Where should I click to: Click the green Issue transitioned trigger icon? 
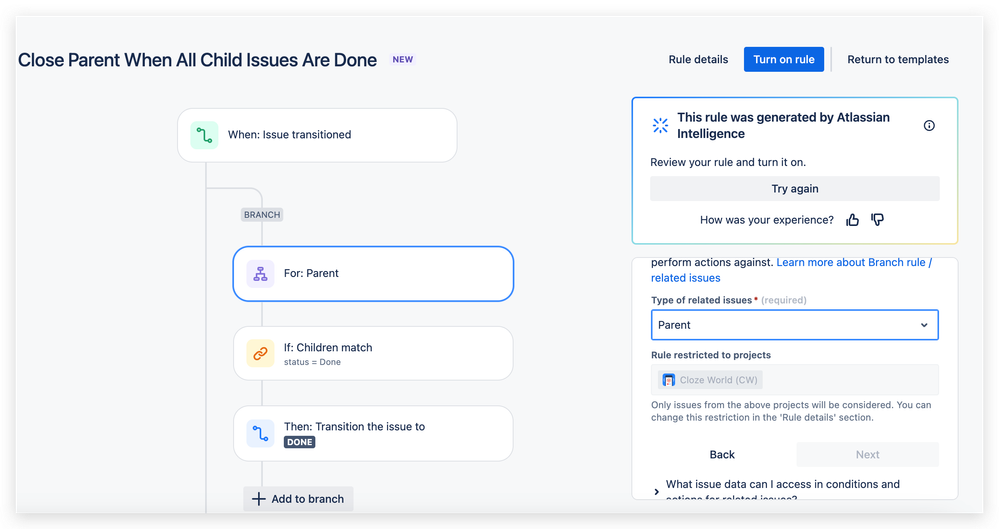tap(204, 135)
